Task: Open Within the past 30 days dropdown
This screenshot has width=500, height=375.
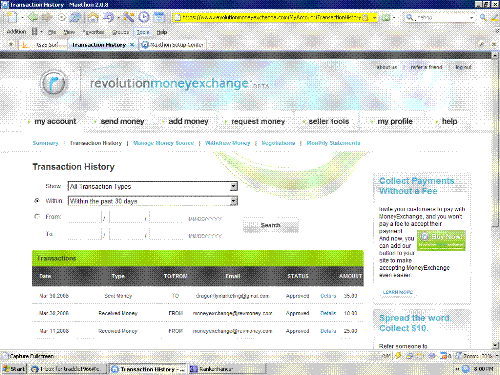Action: click(153, 201)
